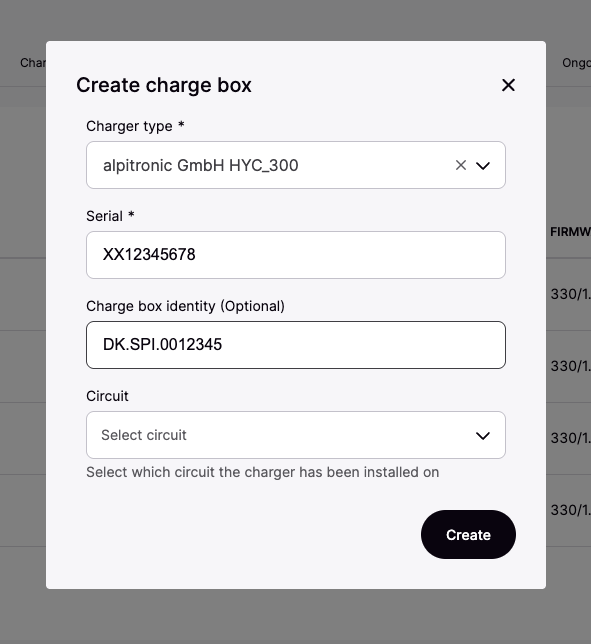Close the Create charge box dialog
Screen dimensions: 591x644
508,85
